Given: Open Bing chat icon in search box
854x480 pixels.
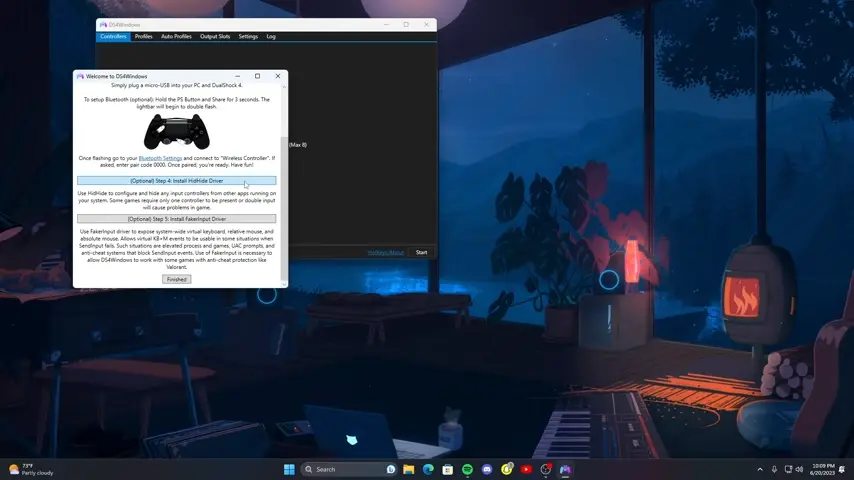Looking at the screenshot, I should click(x=391, y=470).
